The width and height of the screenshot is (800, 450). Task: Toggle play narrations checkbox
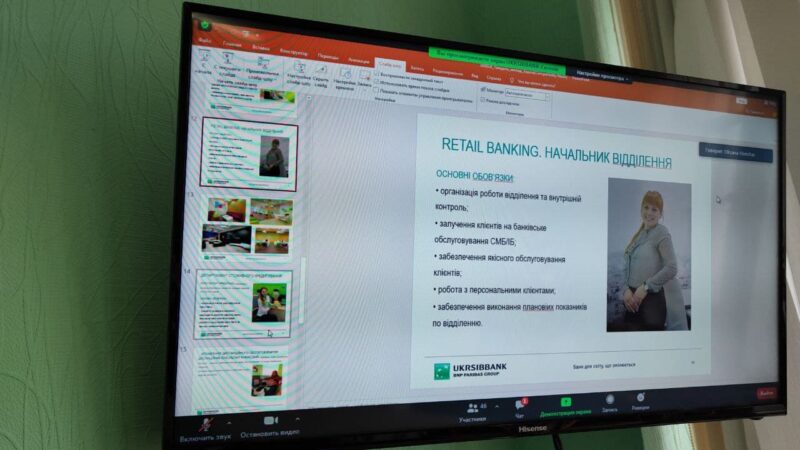click(x=377, y=74)
